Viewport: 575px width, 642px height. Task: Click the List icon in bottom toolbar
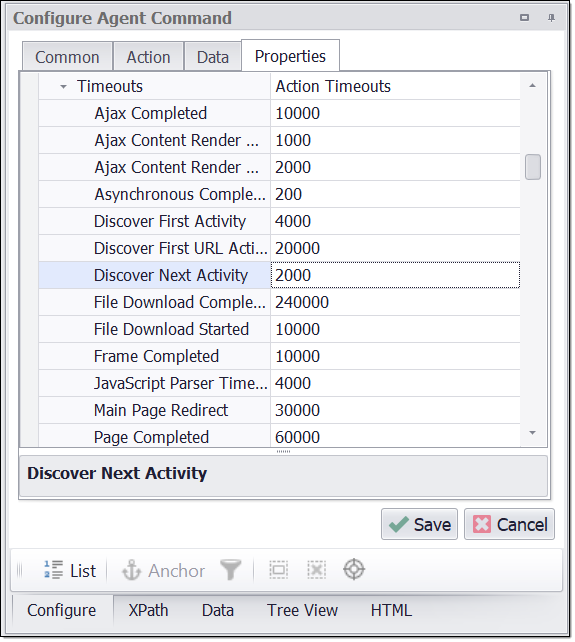click(53, 570)
